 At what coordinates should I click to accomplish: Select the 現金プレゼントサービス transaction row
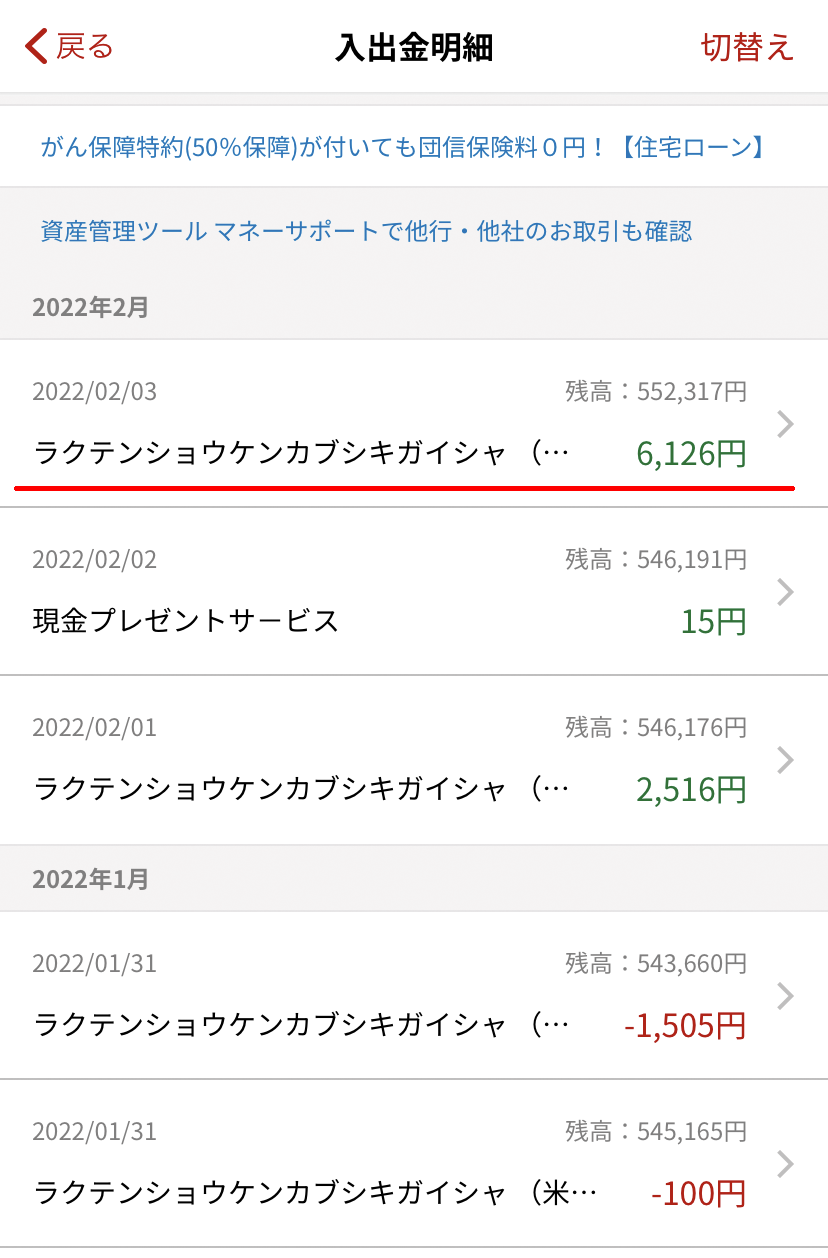click(x=186, y=621)
